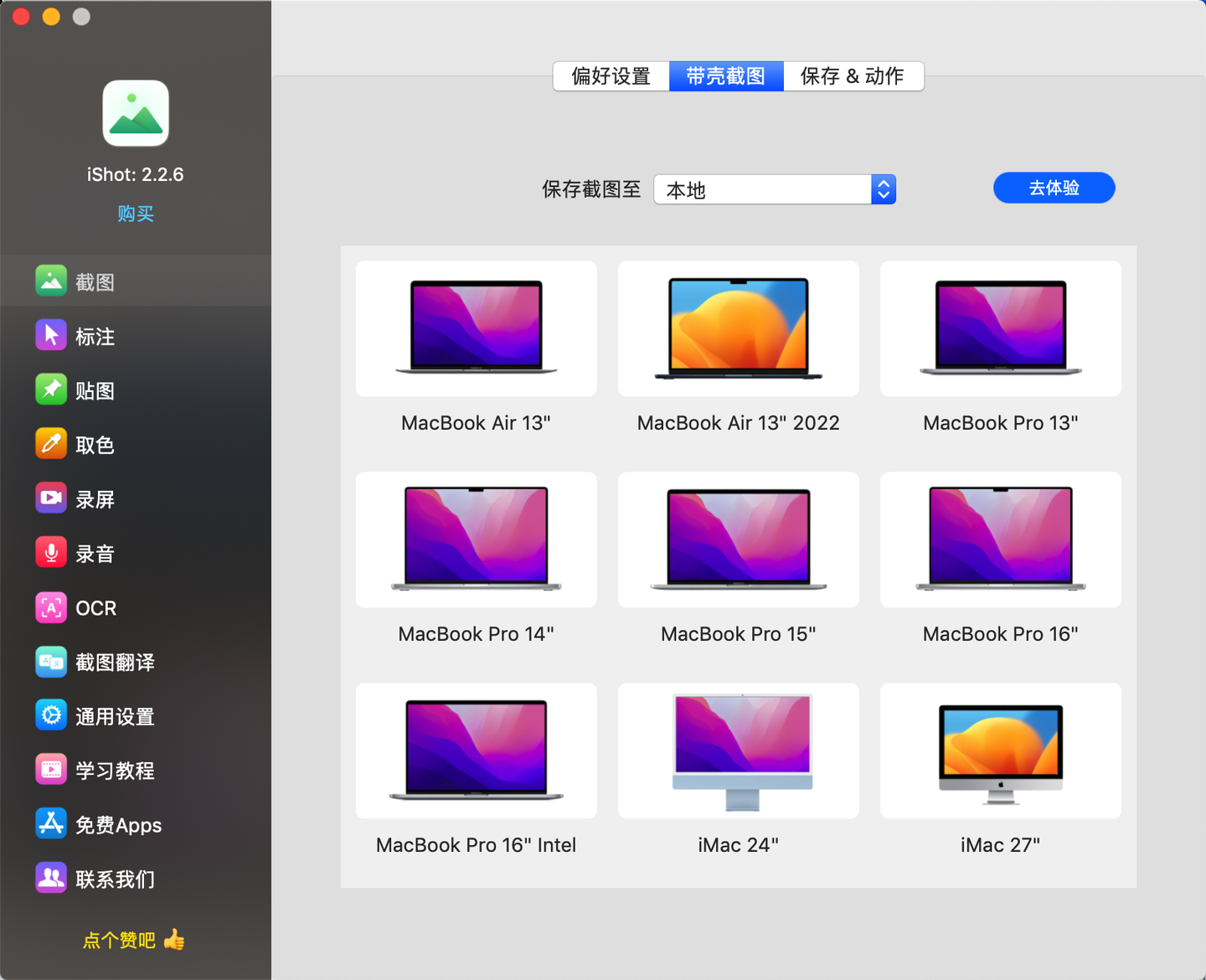Screen dimensions: 1206x980
Task: Click the OCR sidebar icon
Action: (51, 607)
